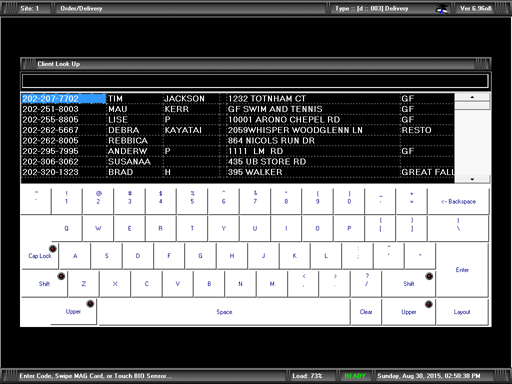Tap the X key
Screen dimensions: 512x384
(115, 284)
